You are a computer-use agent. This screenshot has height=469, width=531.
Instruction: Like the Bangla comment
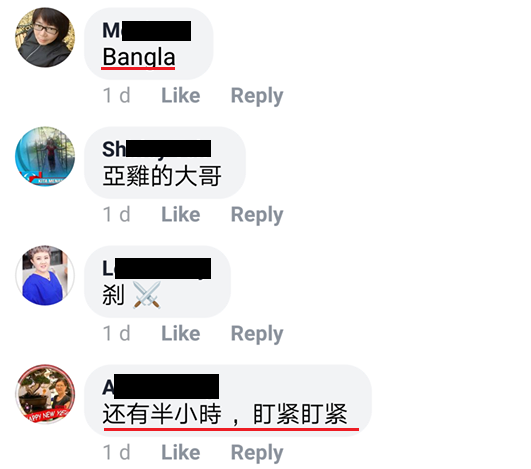click(180, 95)
